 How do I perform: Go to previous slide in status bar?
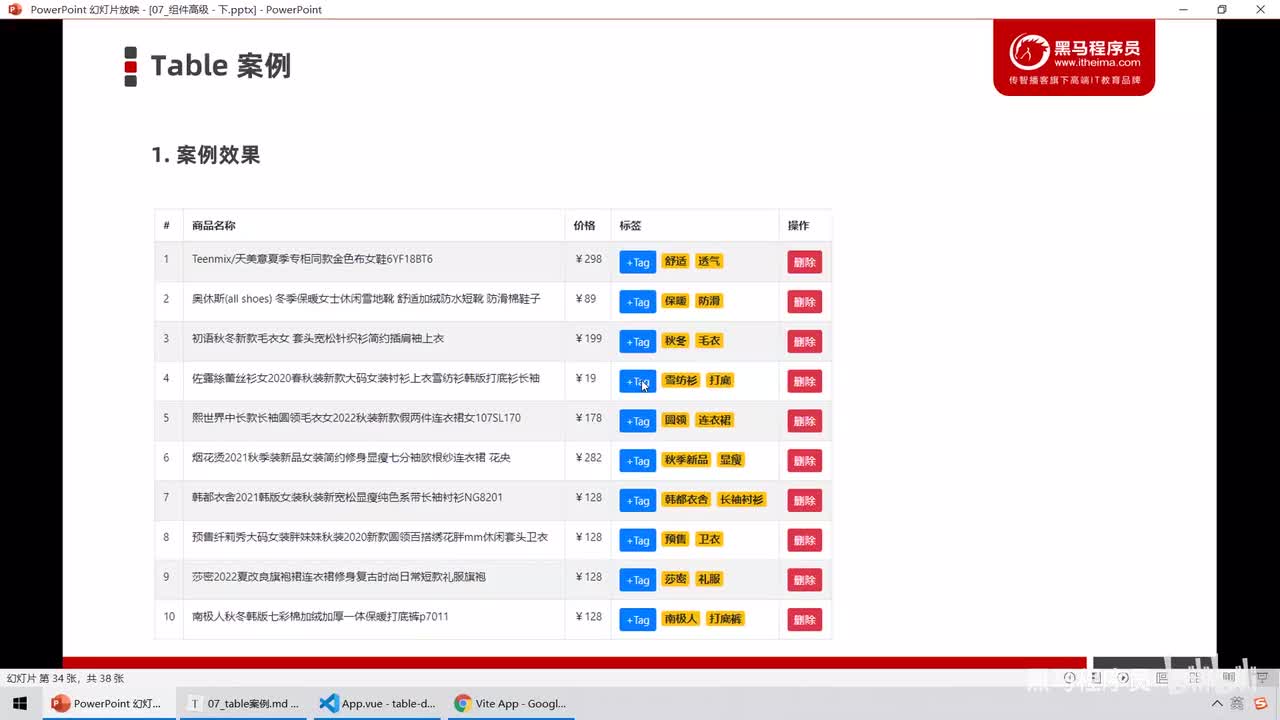pyautogui.click(x=1070, y=678)
